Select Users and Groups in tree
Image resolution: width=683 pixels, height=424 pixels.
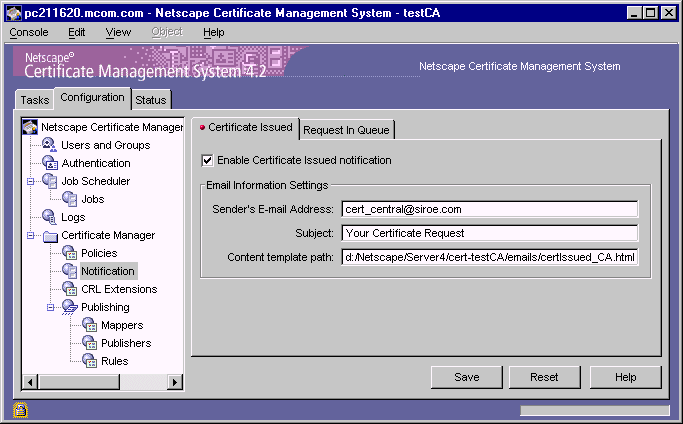coord(105,145)
